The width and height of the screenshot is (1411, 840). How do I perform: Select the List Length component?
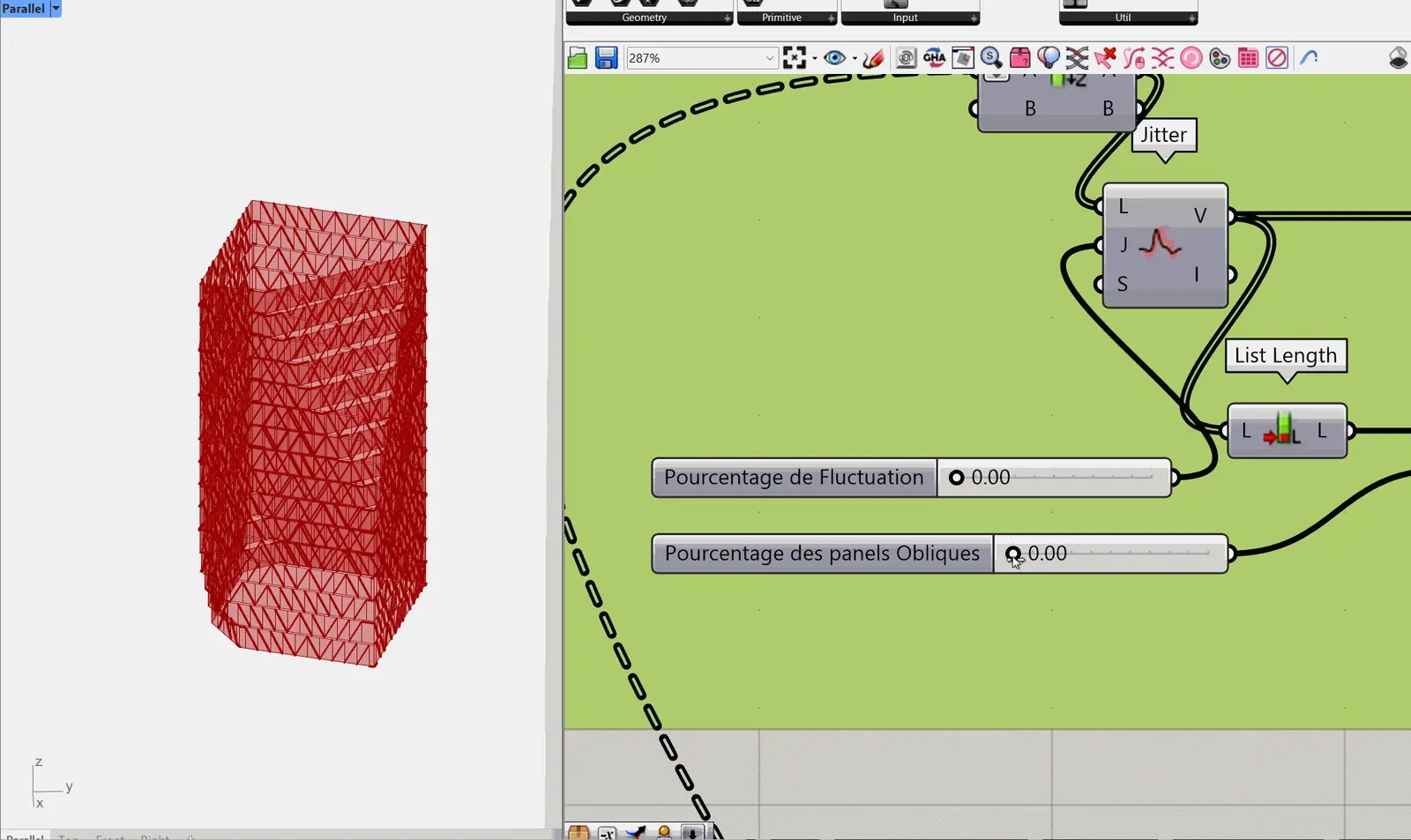coord(1286,431)
